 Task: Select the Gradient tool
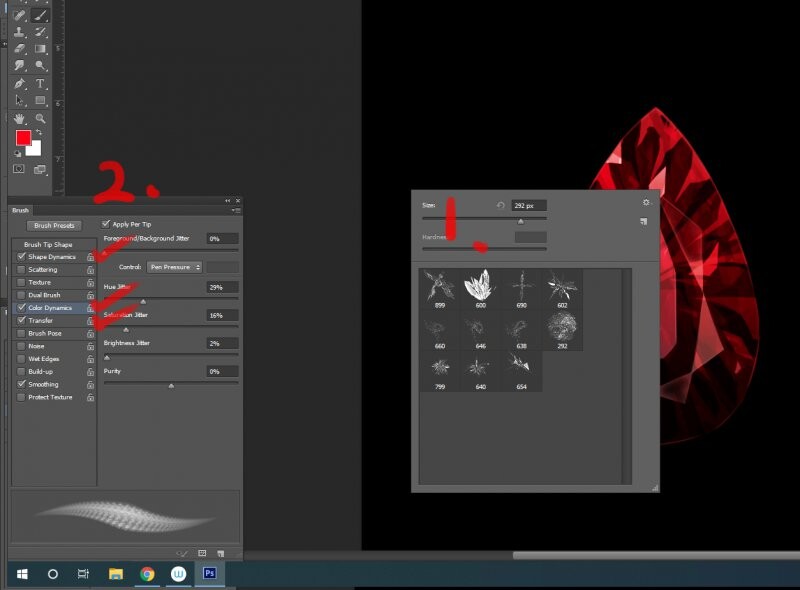(x=41, y=48)
